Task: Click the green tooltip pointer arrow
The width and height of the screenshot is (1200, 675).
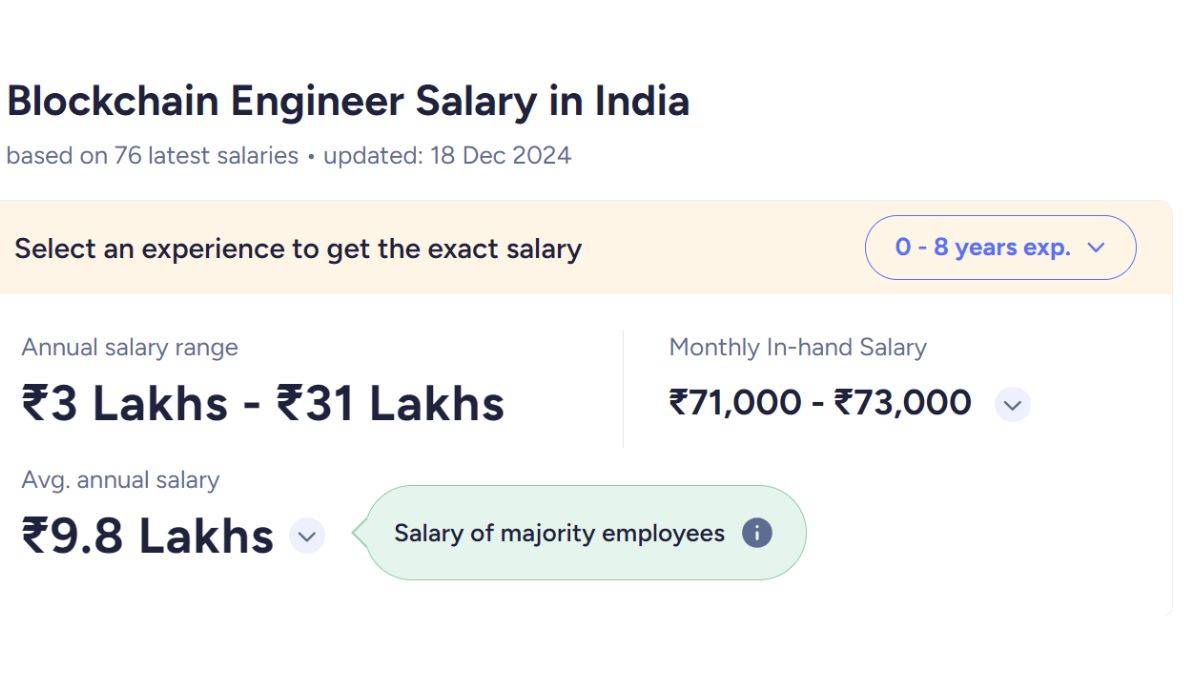Action: click(360, 533)
